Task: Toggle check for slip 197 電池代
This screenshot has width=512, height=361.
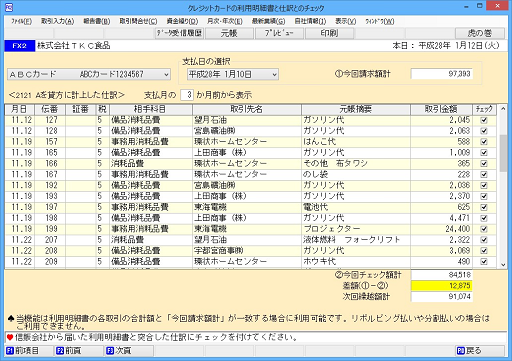Action: (484, 207)
